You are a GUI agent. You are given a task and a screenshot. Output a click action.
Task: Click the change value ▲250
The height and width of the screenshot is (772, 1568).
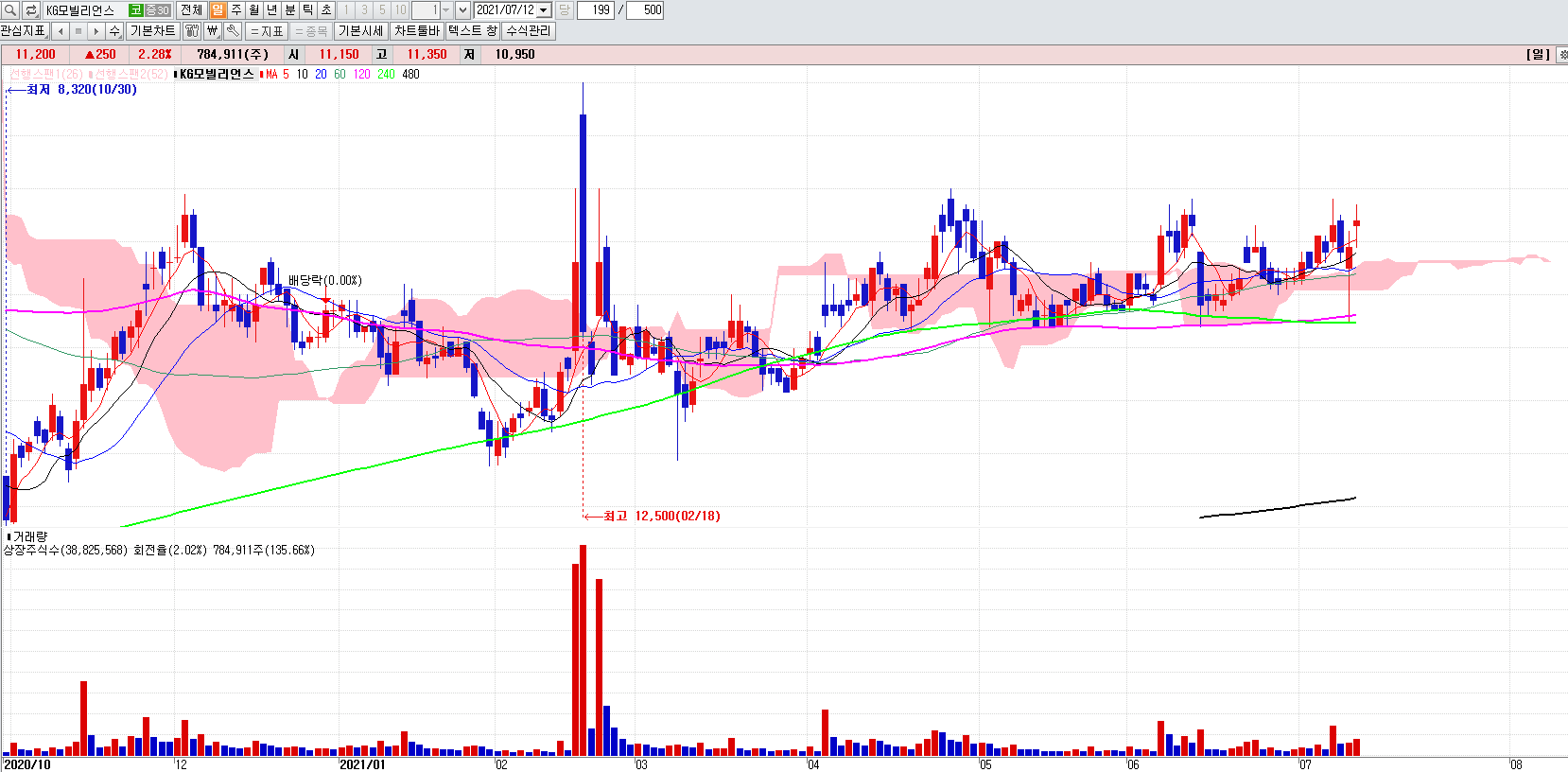[x=100, y=55]
